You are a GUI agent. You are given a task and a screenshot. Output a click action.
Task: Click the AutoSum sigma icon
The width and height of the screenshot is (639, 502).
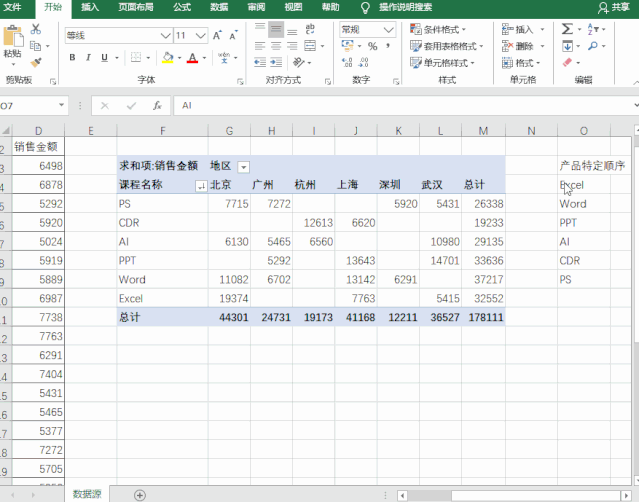(x=567, y=29)
